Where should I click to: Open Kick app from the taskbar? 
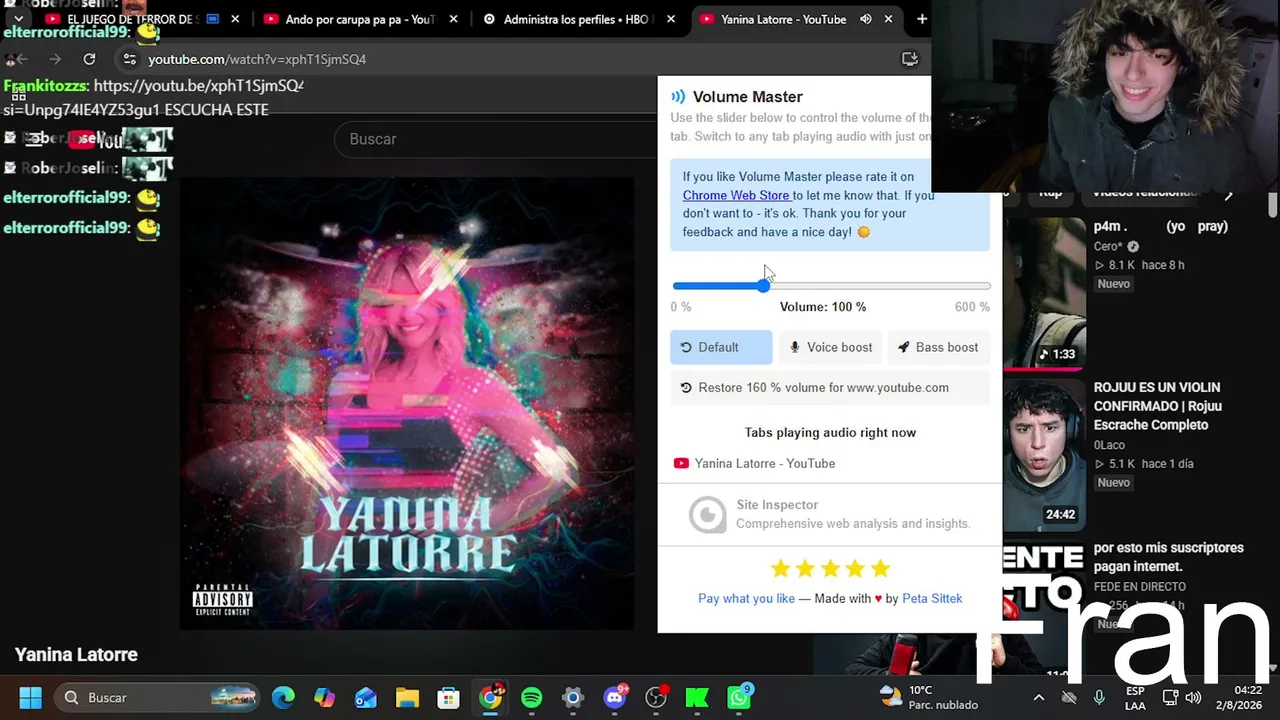[696, 697]
